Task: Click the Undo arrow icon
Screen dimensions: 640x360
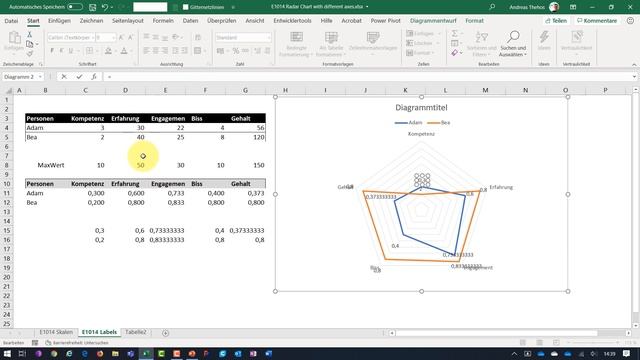Action: [x=105, y=7]
